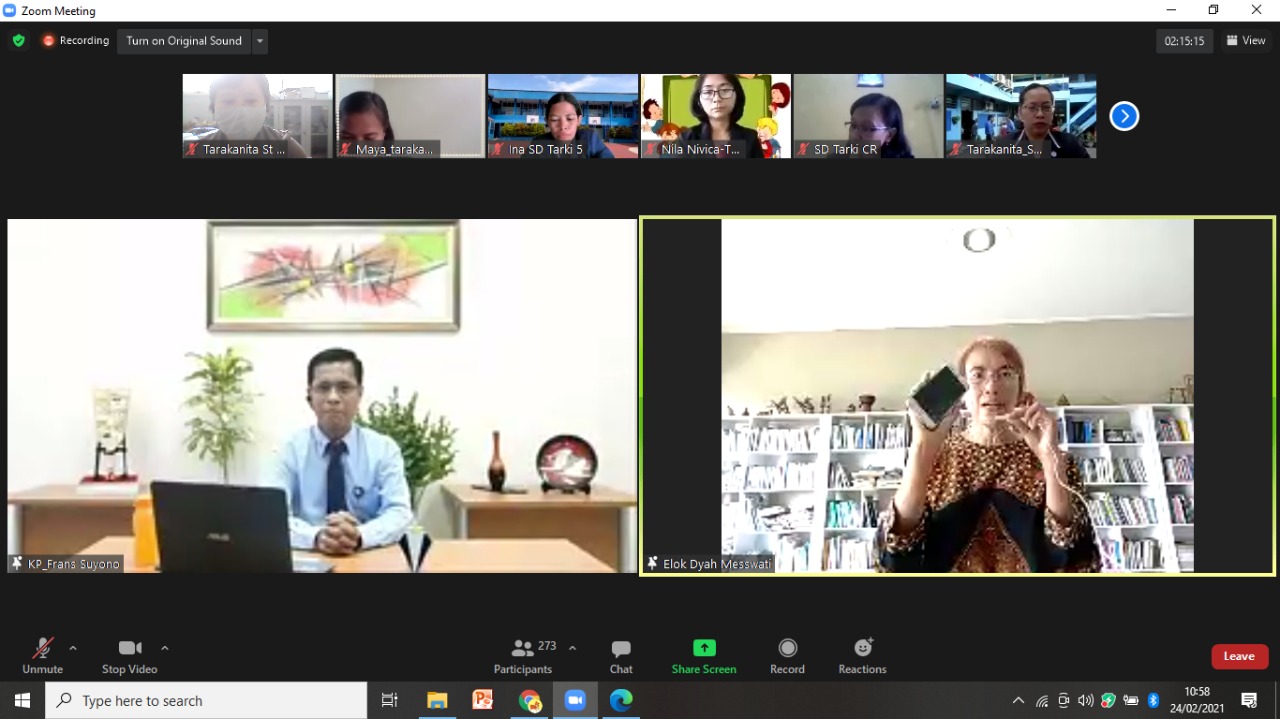Click the Zoom Meeting title bar icon
This screenshot has height=719, width=1280.
pyautogui.click(x=10, y=11)
